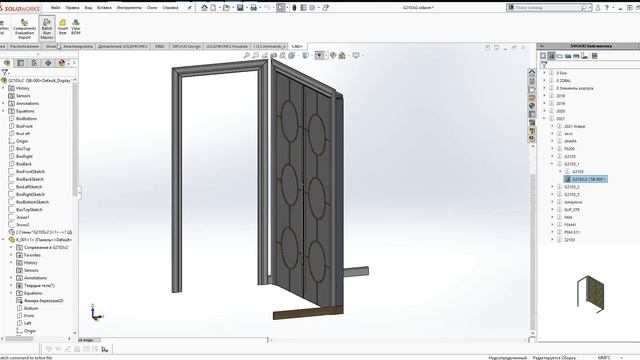
Task: Switch to Анализировать ribbon tab
Action: tap(78, 46)
